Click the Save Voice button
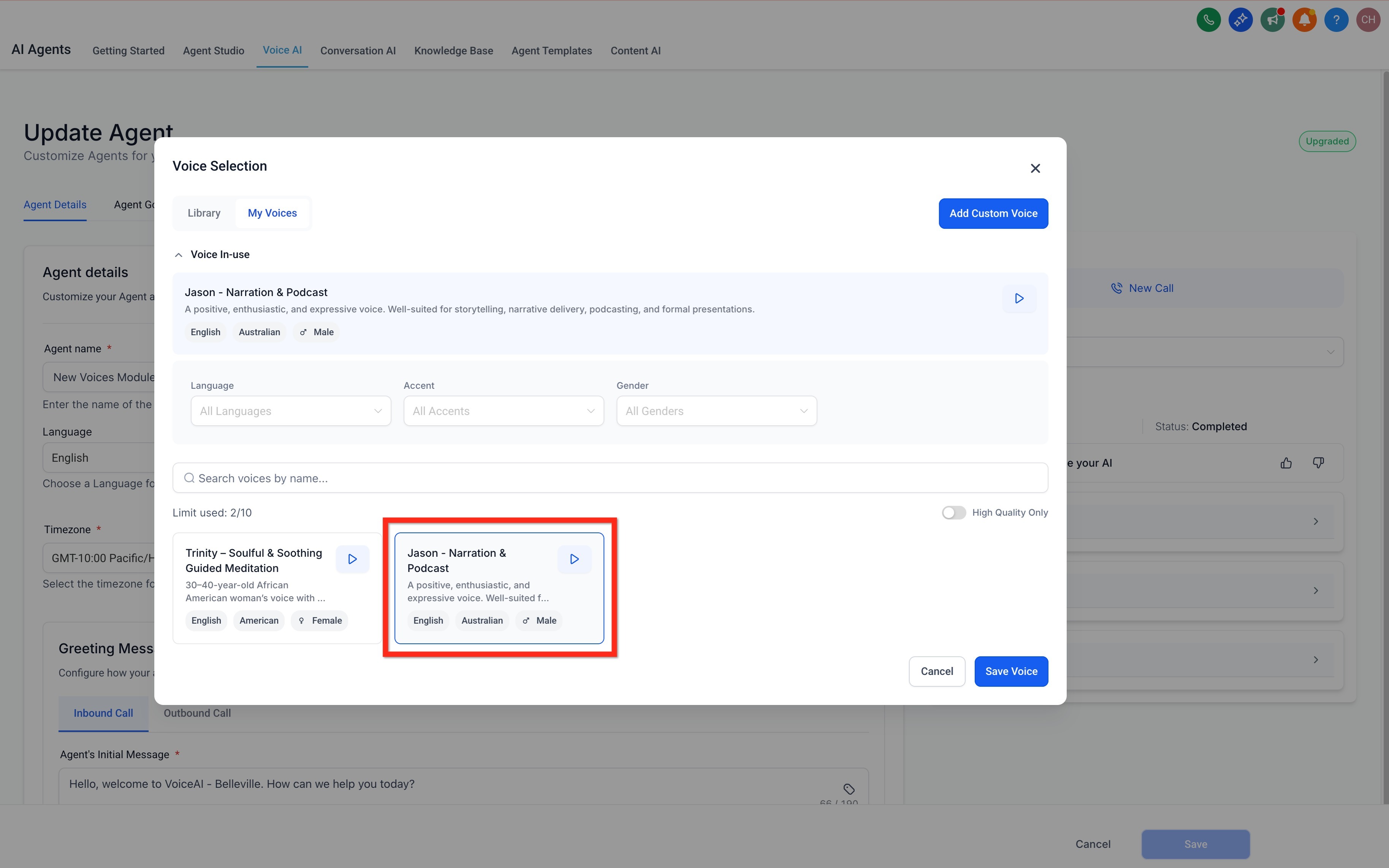This screenshot has height=868, width=1389. tap(1011, 672)
